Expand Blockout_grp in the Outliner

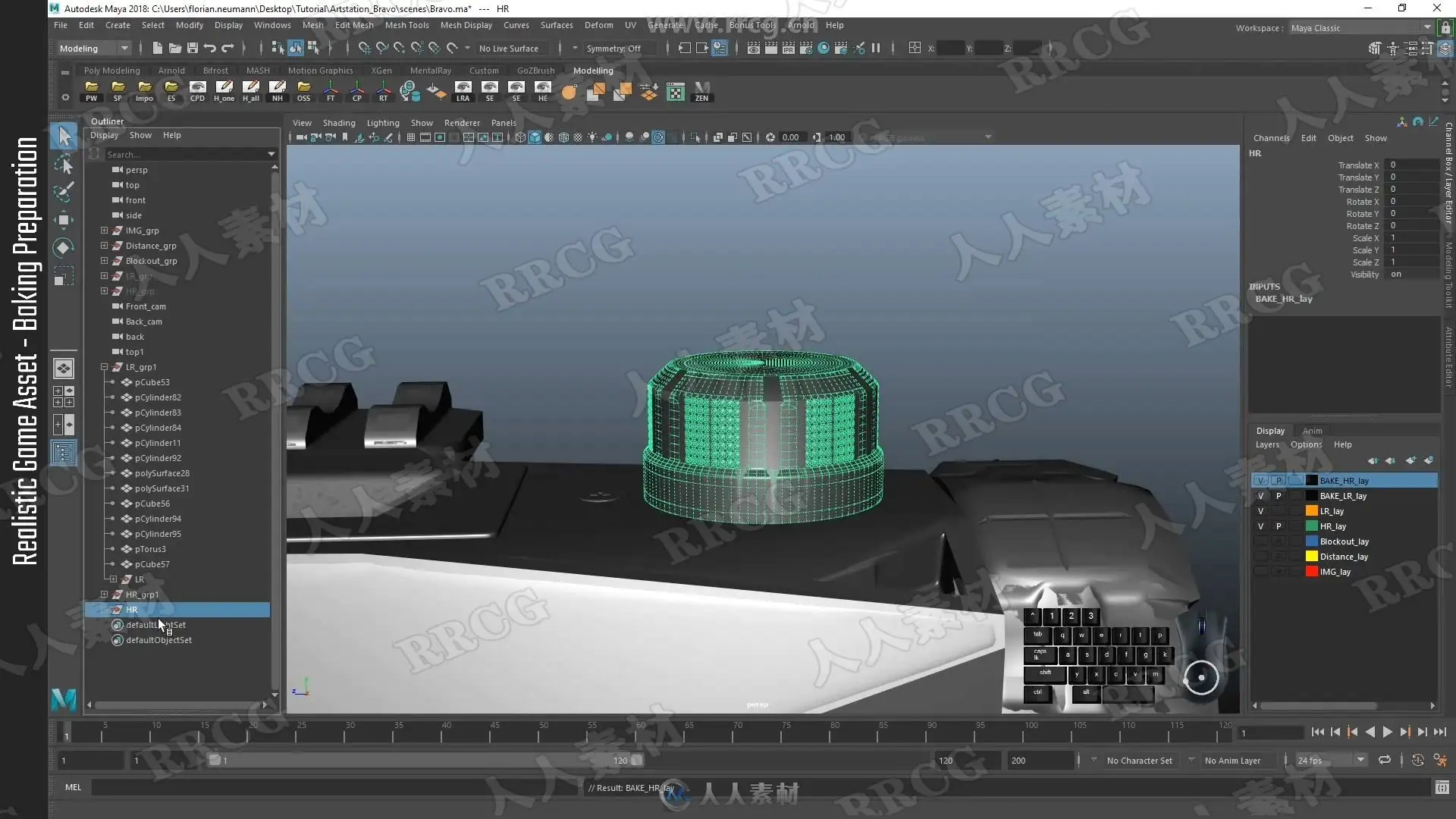pyautogui.click(x=104, y=261)
